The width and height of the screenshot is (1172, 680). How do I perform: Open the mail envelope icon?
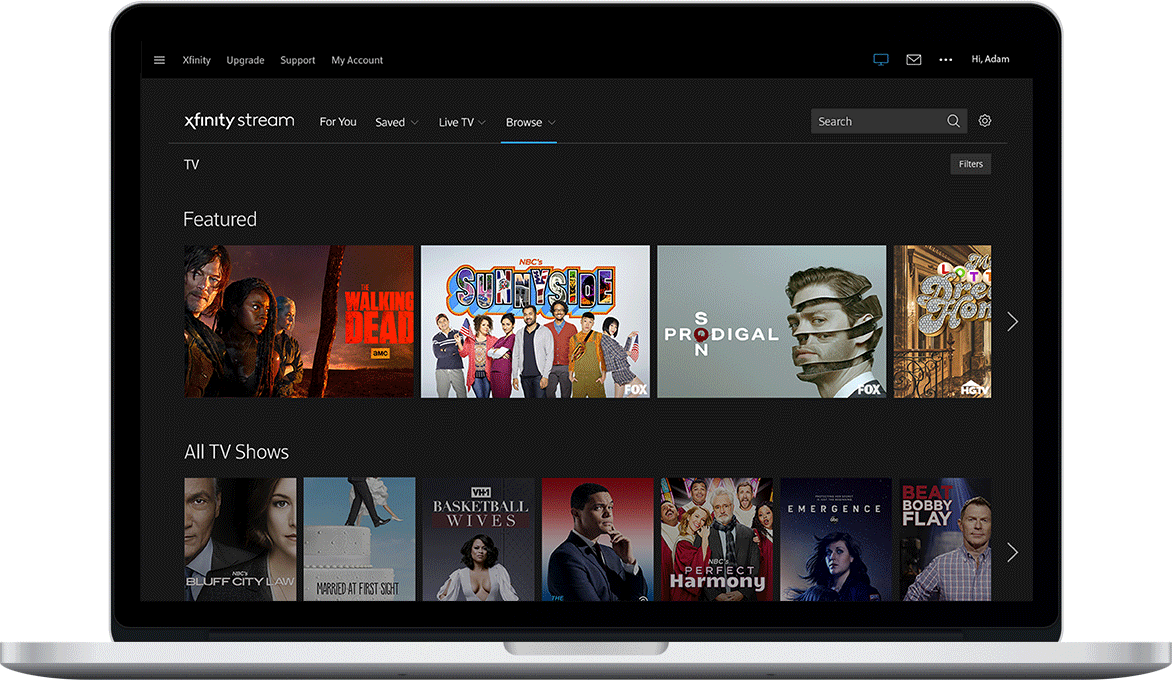pyautogui.click(x=913, y=60)
